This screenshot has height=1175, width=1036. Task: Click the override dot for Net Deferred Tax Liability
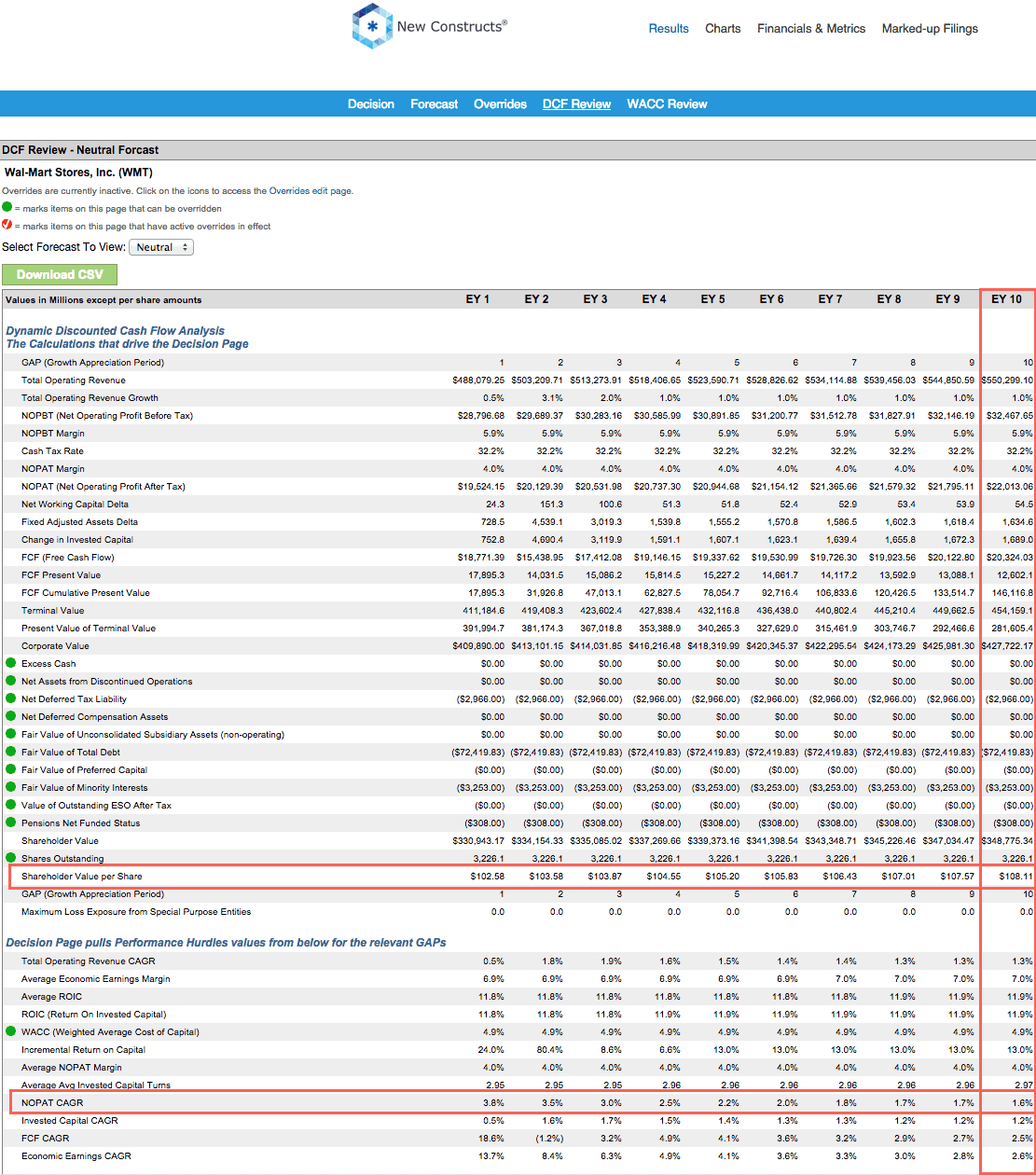coord(11,698)
